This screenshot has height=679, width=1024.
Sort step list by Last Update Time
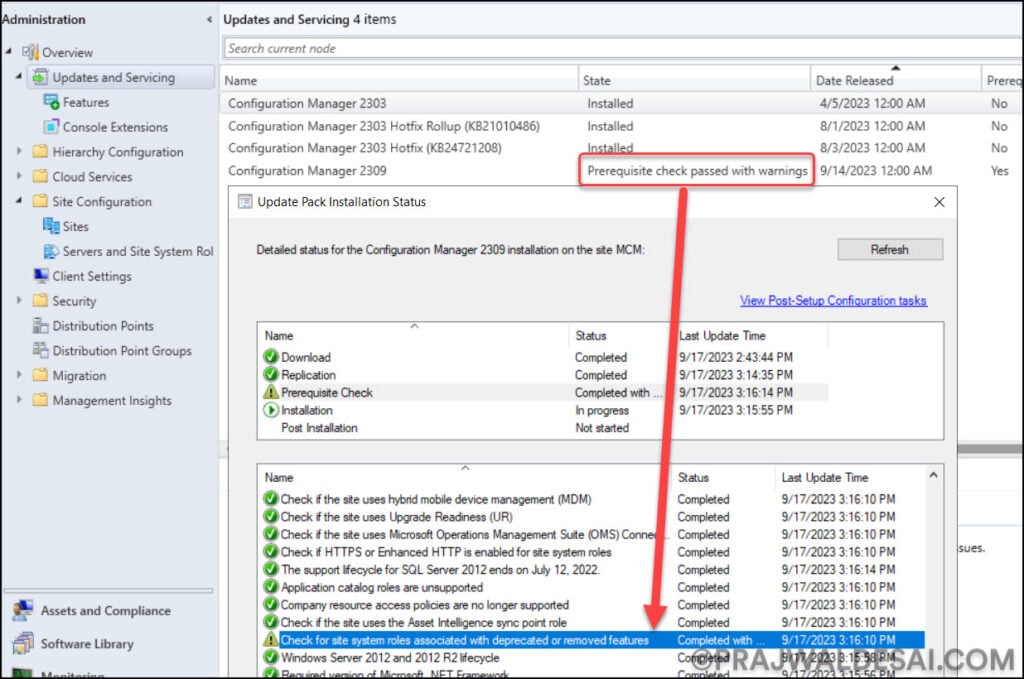[751, 336]
